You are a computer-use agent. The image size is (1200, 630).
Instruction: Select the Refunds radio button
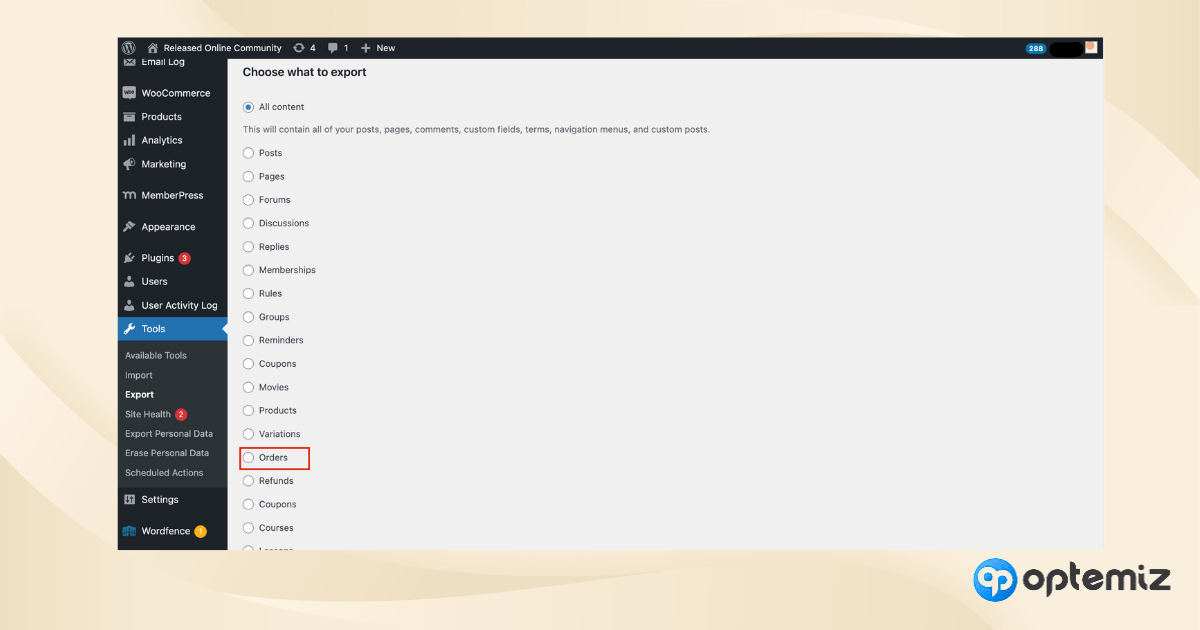tap(249, 481)
